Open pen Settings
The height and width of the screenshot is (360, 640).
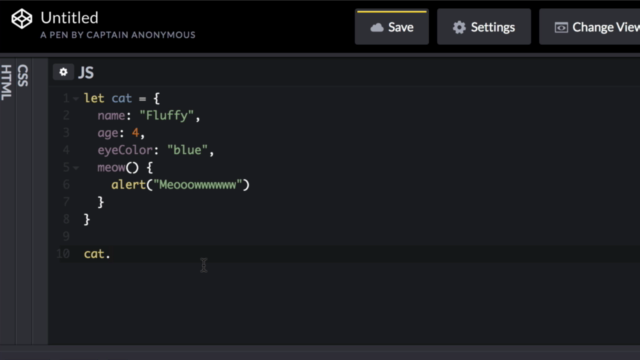point(484,27)
